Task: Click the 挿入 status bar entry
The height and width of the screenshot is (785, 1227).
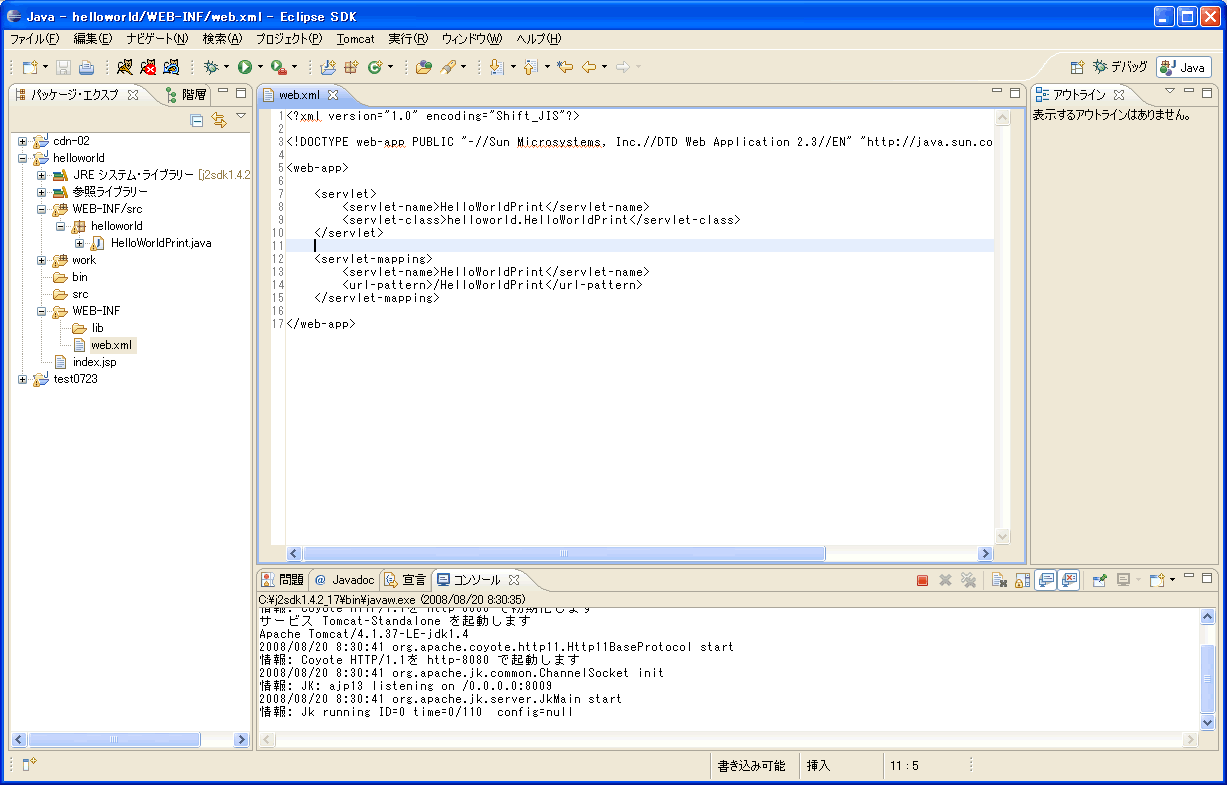Action: tap(818, 766)
